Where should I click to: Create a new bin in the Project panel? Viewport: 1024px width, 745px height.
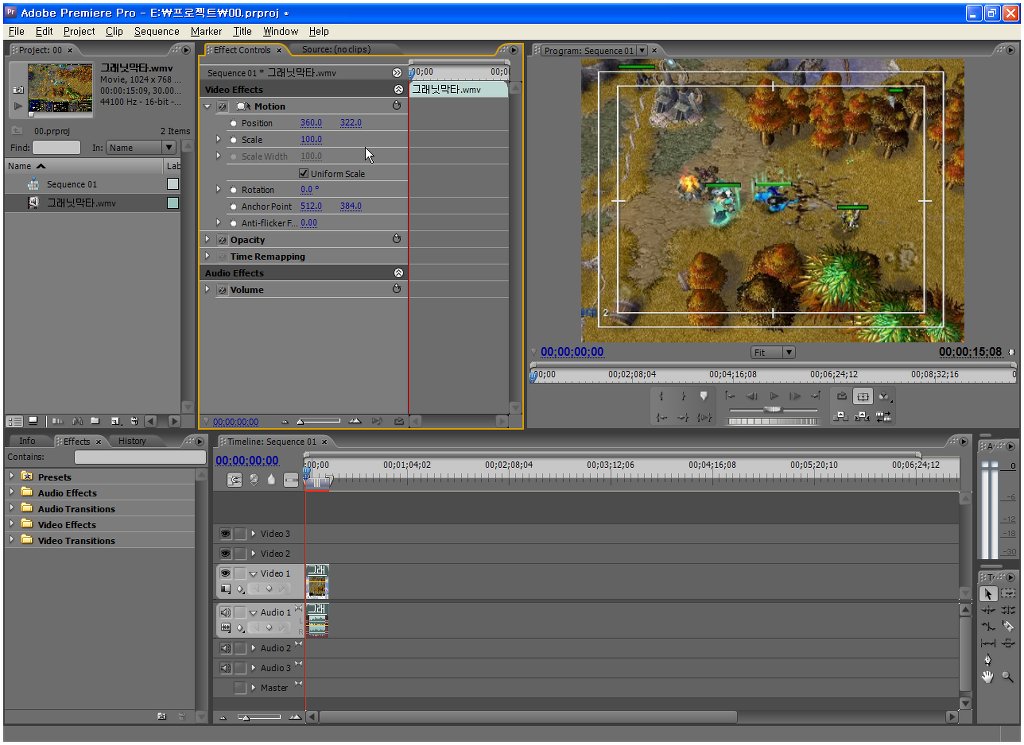coord(94,421)
